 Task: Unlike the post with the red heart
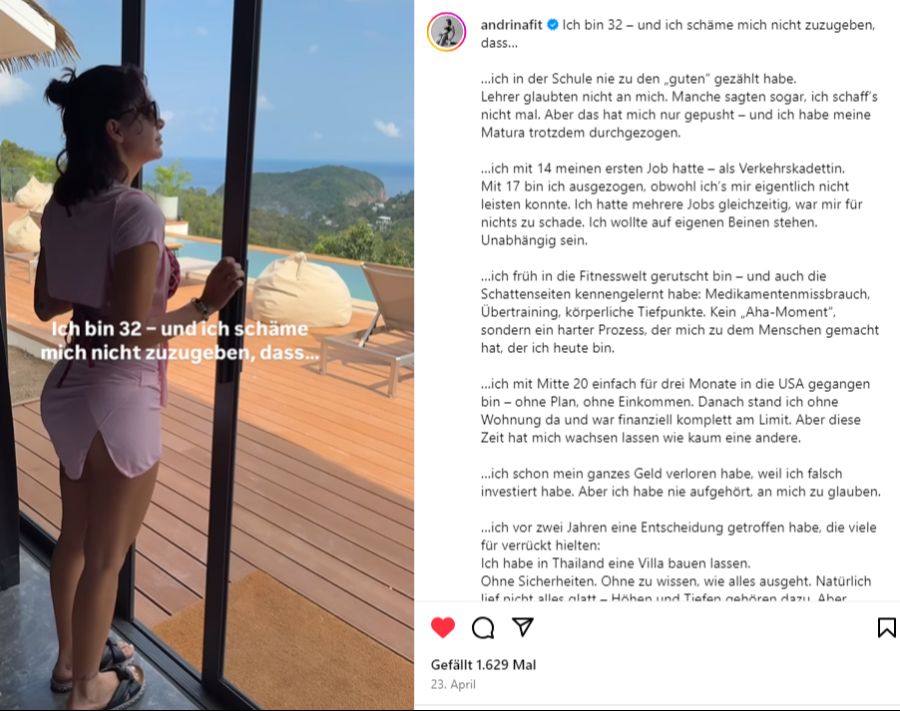pos(443,627)
